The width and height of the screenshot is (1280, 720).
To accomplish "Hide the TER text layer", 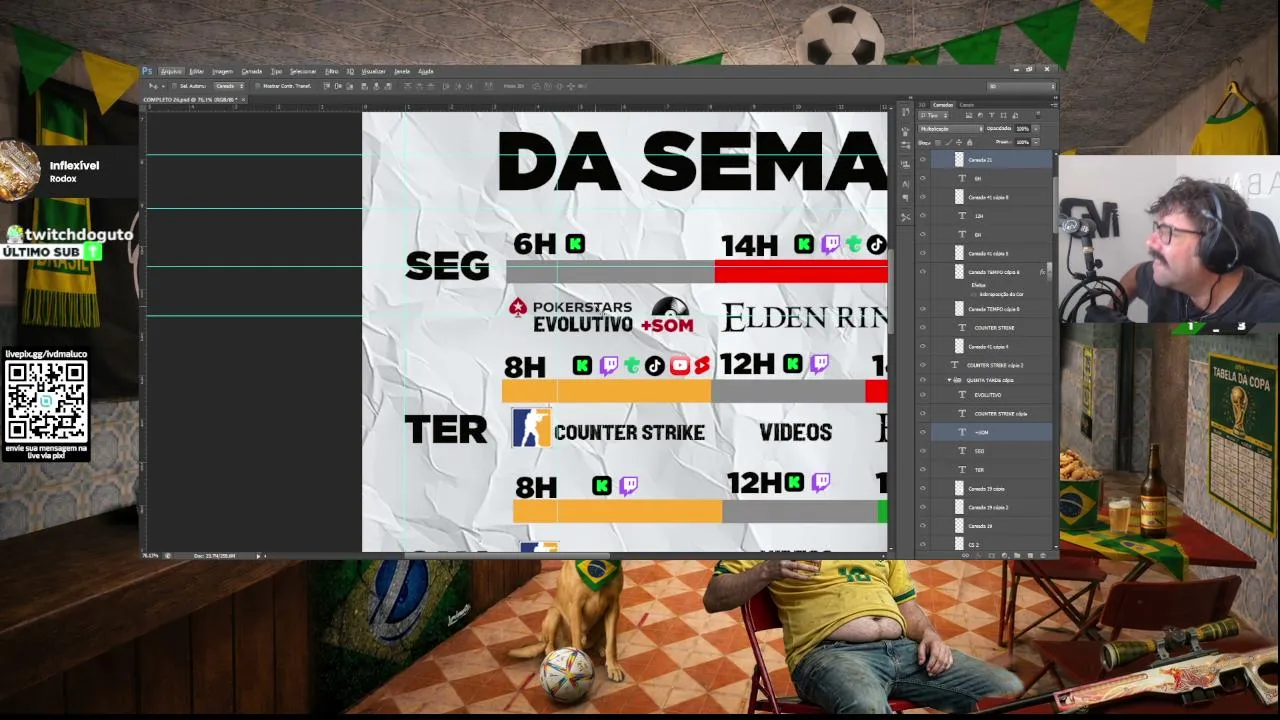I will pos(923,470).
